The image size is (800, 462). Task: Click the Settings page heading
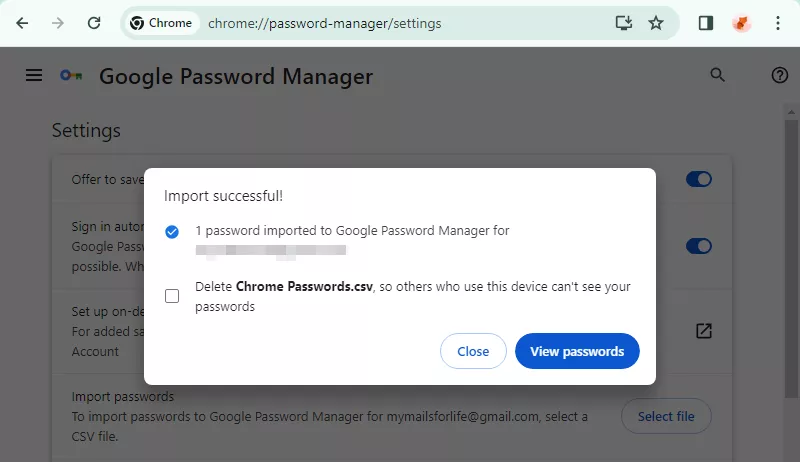click(86, 131)
